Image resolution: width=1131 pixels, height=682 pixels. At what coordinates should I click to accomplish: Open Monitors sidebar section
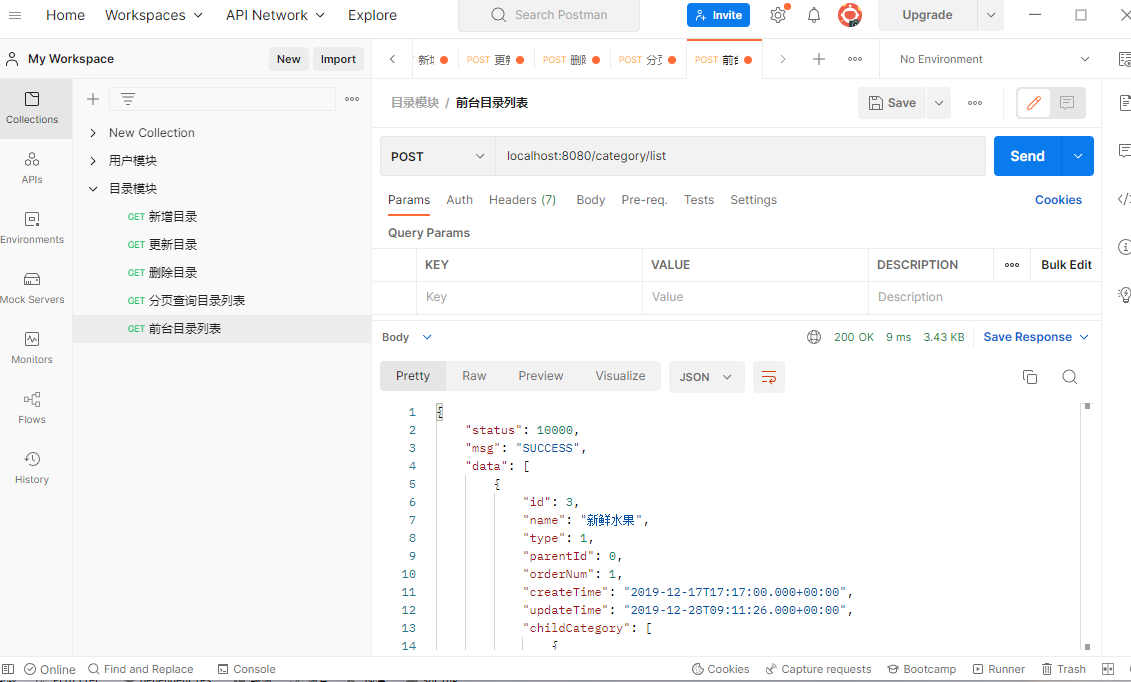click(32, 347)
